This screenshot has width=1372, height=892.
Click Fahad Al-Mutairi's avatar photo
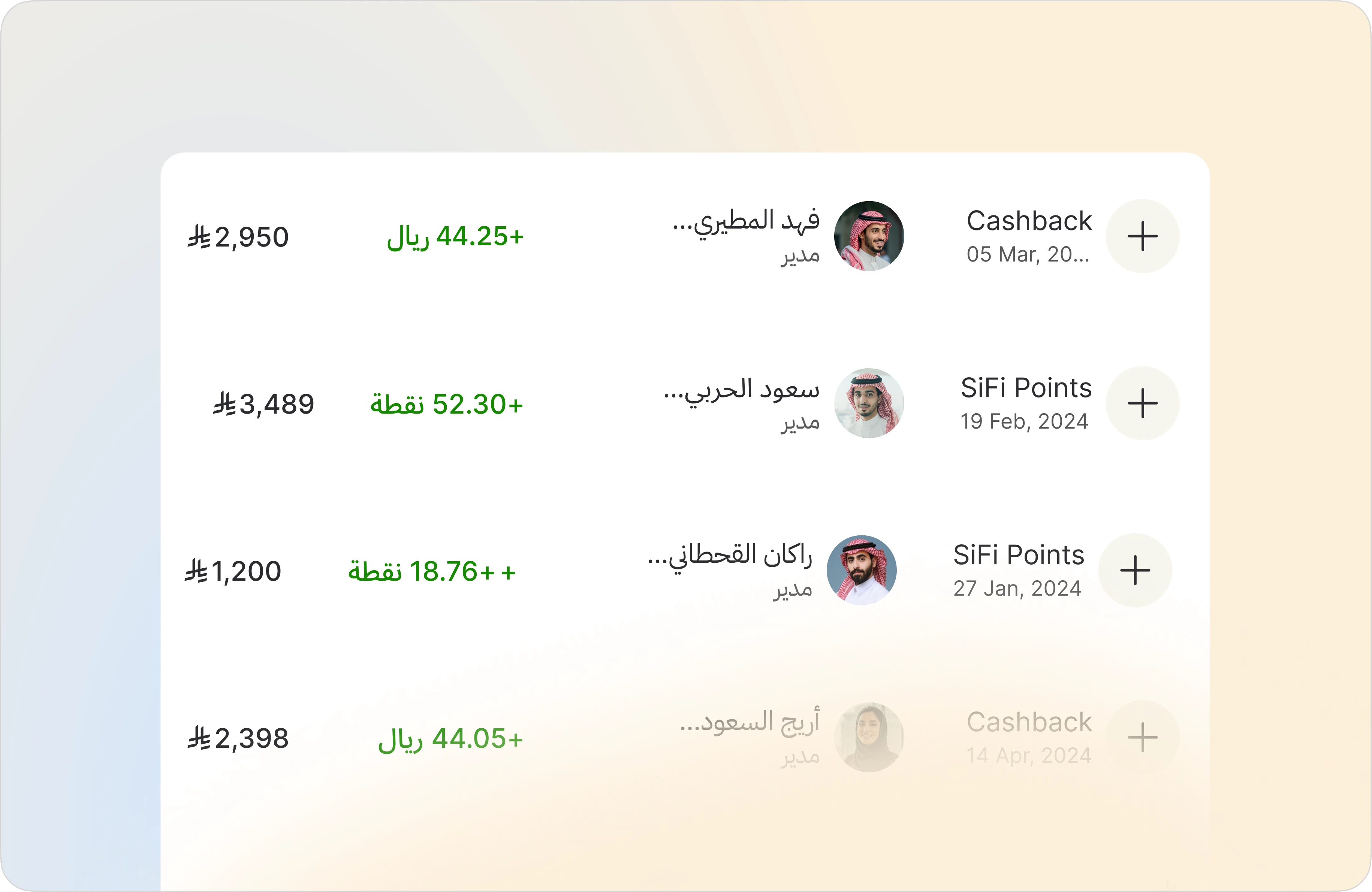(x=870, y=236)
